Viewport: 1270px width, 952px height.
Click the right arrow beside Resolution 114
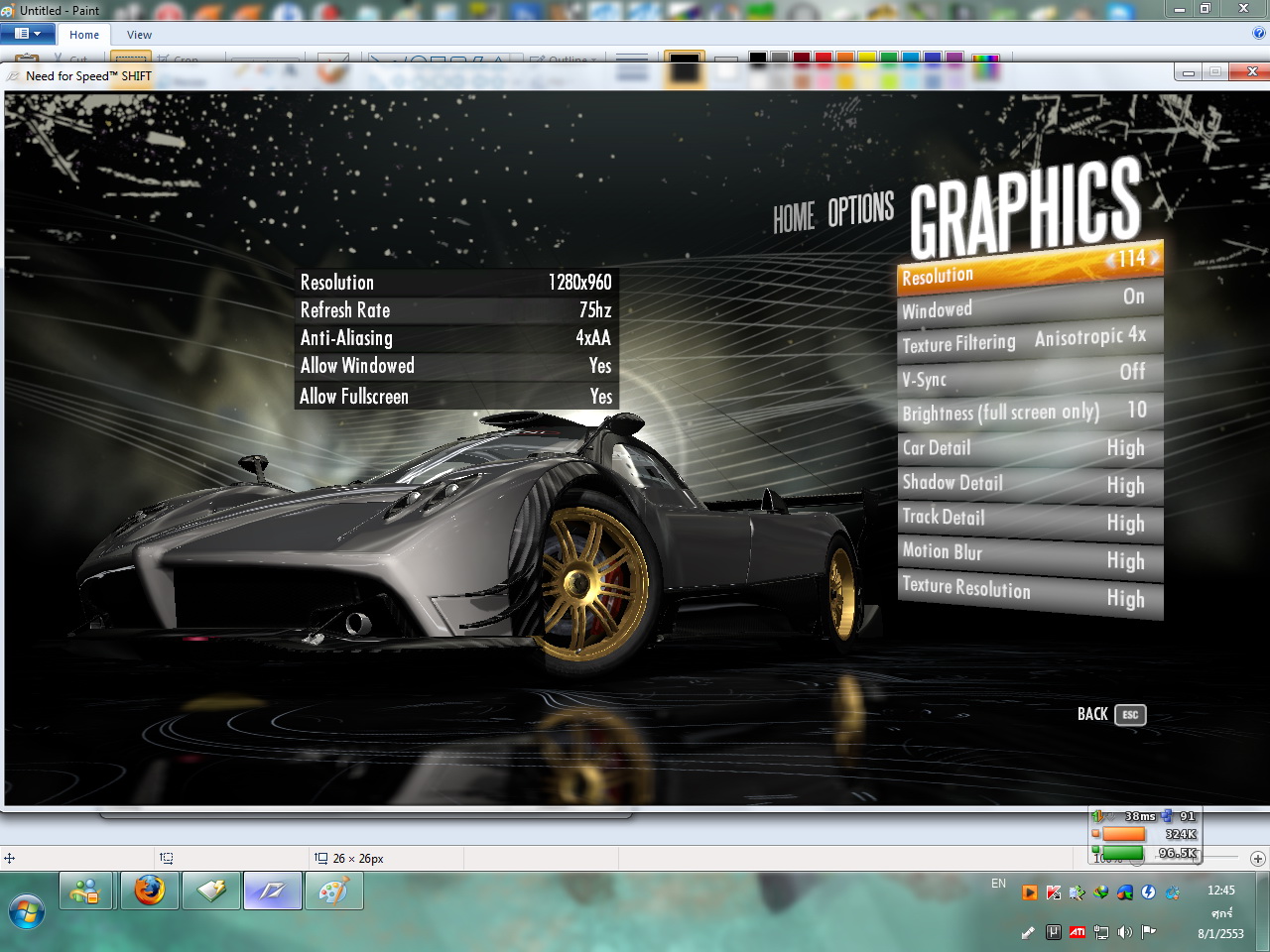1155,258
